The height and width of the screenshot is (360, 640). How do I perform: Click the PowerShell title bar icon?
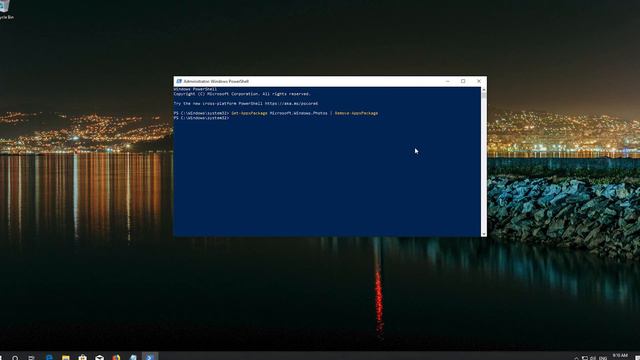179,81
